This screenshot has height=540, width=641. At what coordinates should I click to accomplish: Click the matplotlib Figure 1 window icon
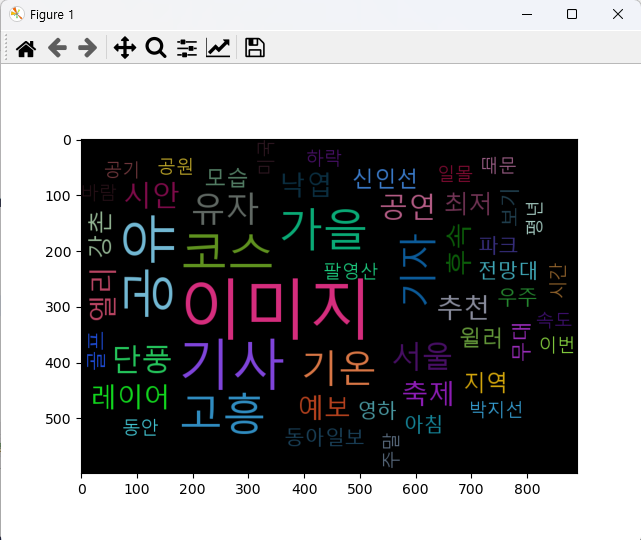tap(17, 14)
